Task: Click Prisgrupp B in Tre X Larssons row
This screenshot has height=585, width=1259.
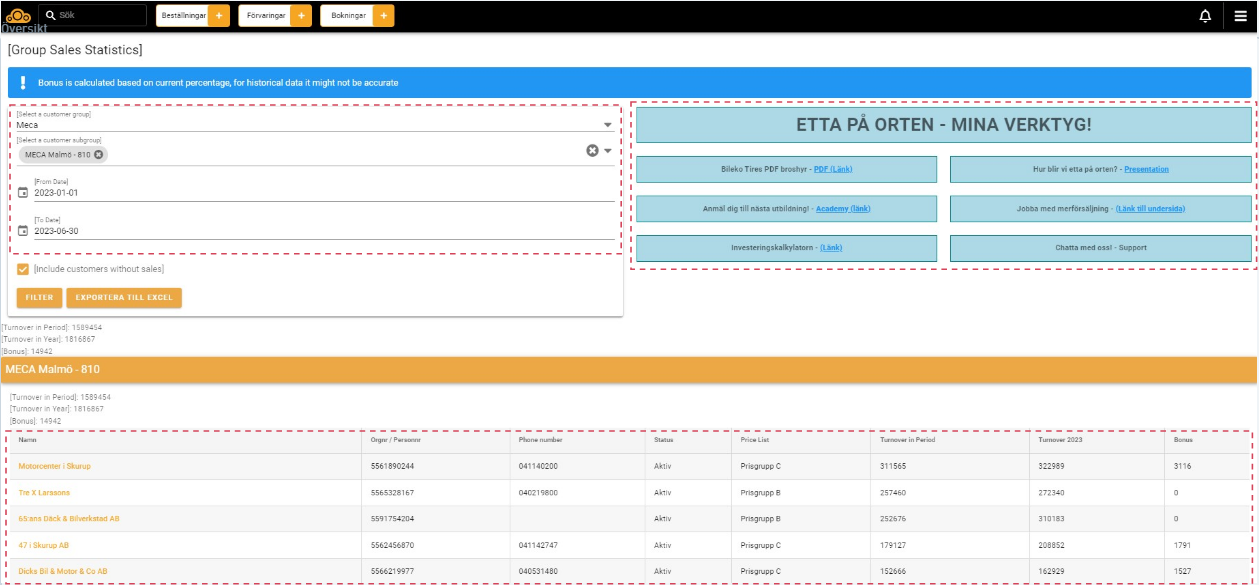Action: click(761, 492)
